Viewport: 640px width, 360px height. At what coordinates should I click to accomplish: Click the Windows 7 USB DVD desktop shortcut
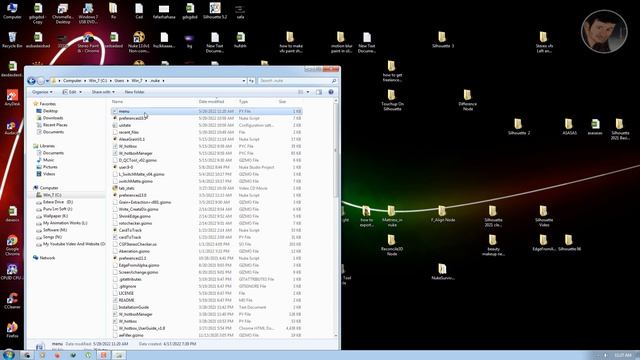pos(88,13)
